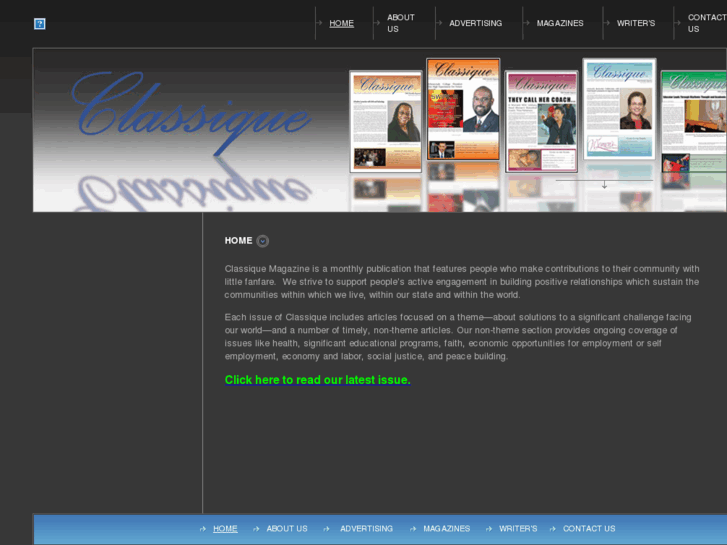Click the round arrow icon next to HOME heading

click(x=262, y=241)
